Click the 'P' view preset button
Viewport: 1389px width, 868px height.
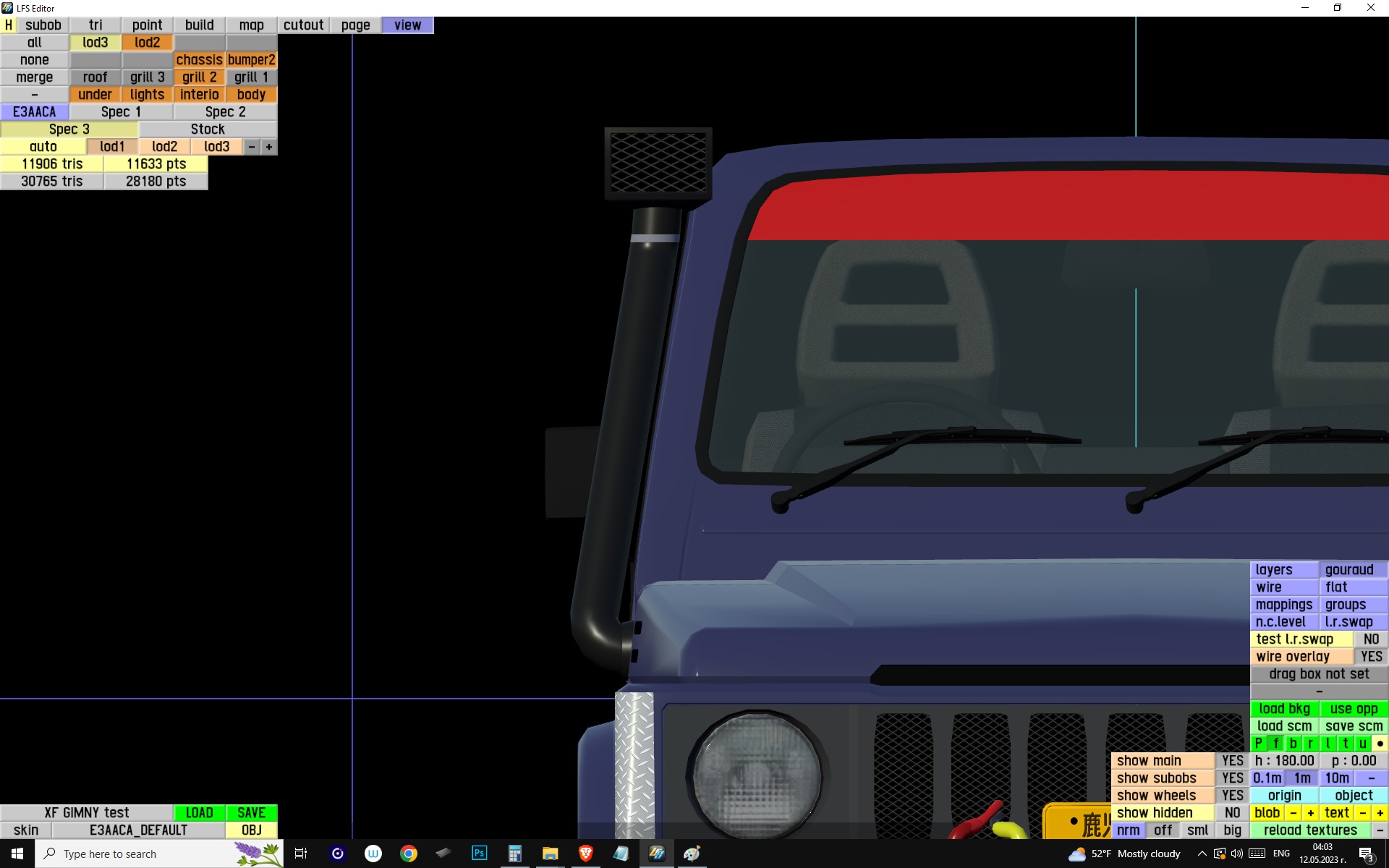point(1258,743)
